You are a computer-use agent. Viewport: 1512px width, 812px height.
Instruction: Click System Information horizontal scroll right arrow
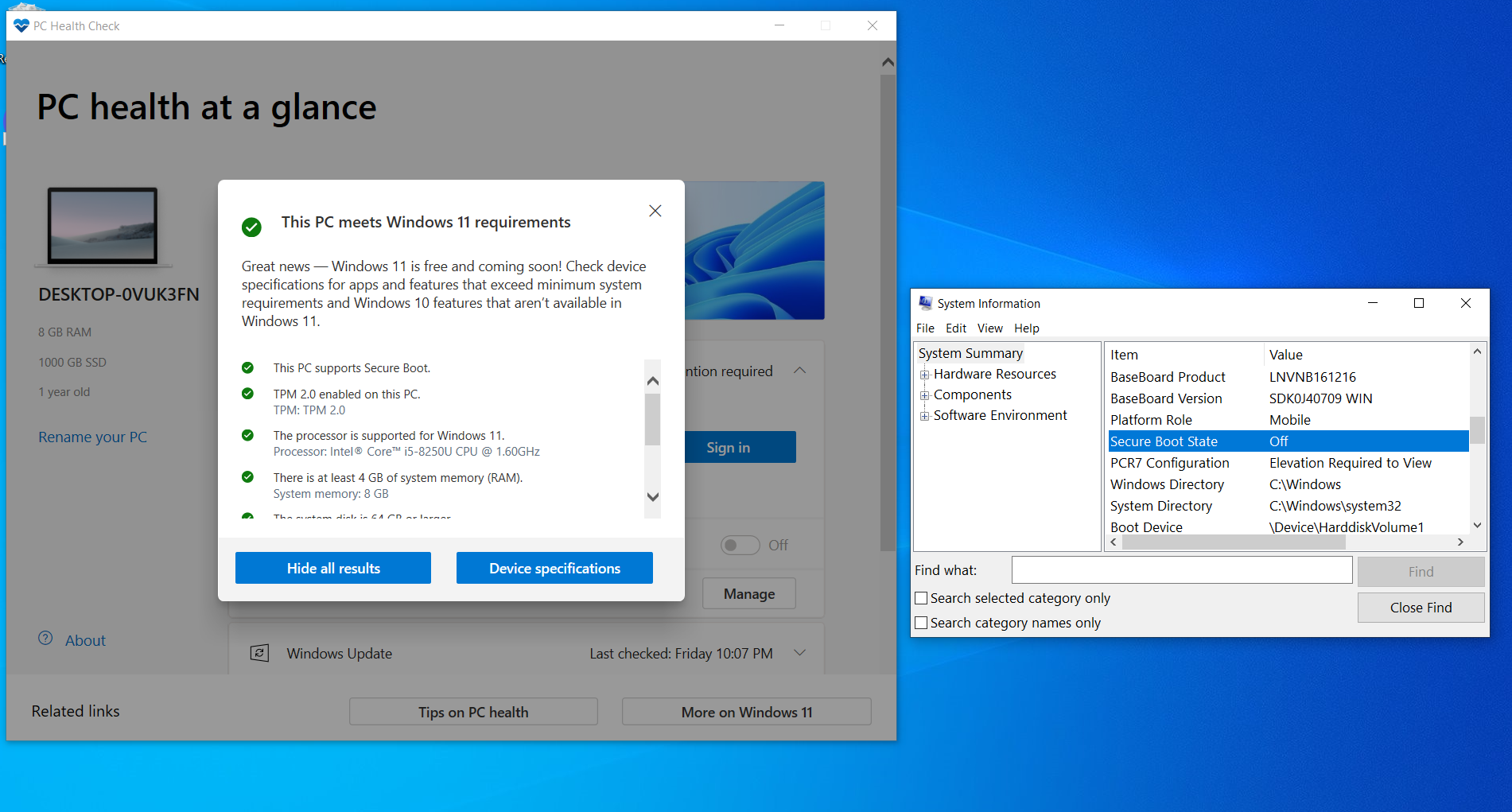pyautogui.click(x=1460, y=542)
